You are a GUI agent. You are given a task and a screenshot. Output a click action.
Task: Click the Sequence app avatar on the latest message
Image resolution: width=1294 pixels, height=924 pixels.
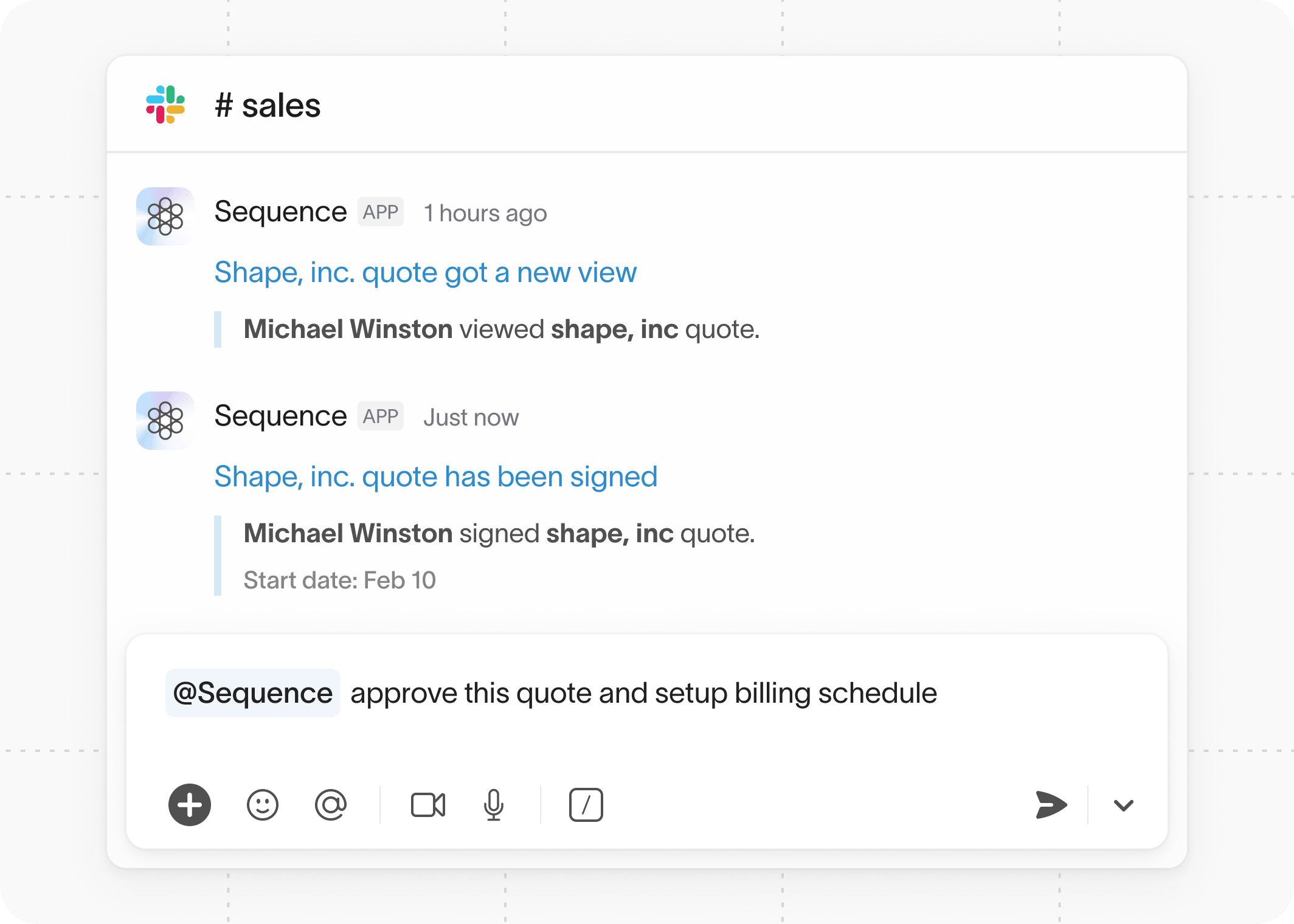pos(164,421)
